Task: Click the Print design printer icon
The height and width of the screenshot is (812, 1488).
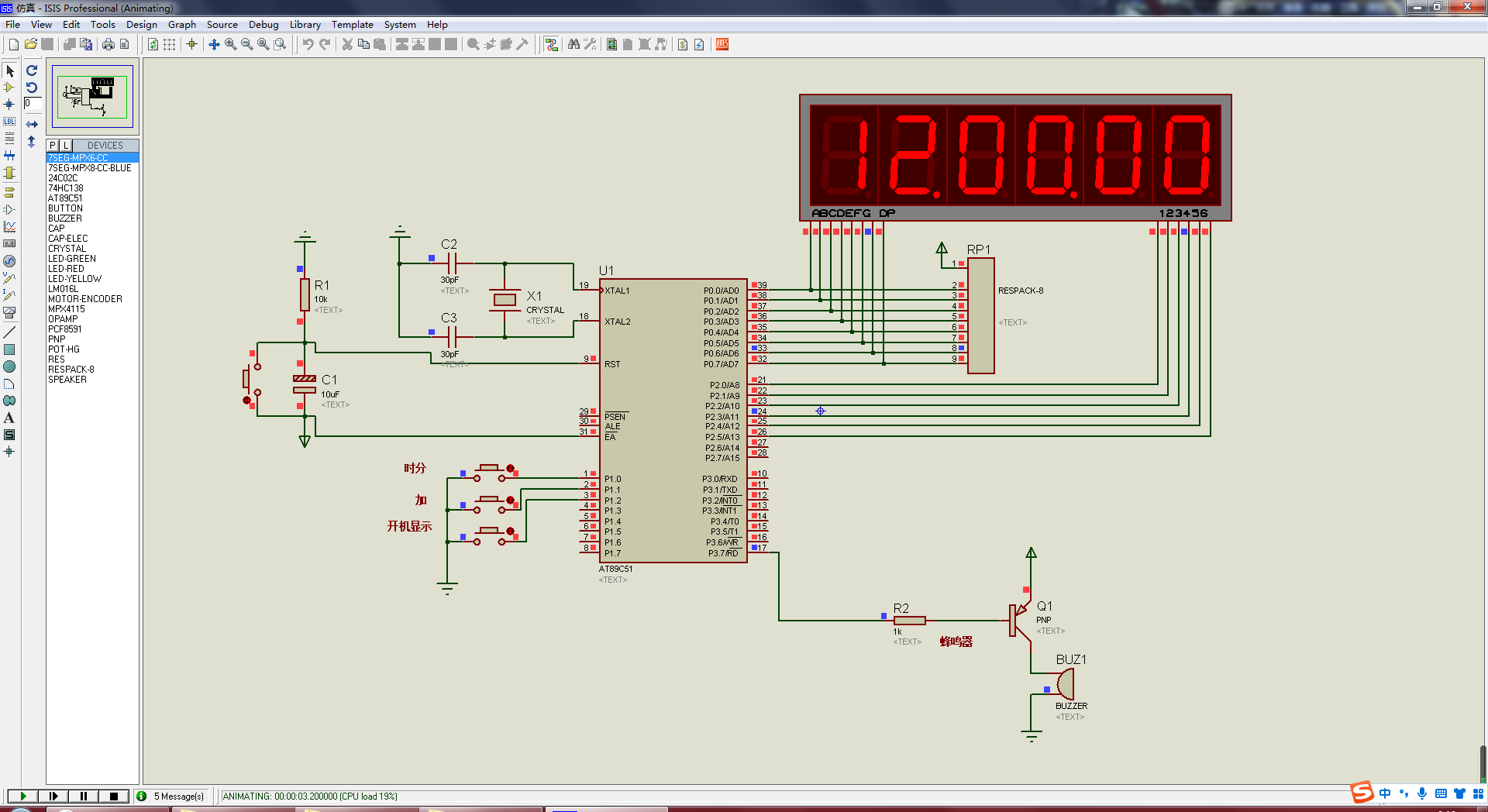Action: click(108, 44)
